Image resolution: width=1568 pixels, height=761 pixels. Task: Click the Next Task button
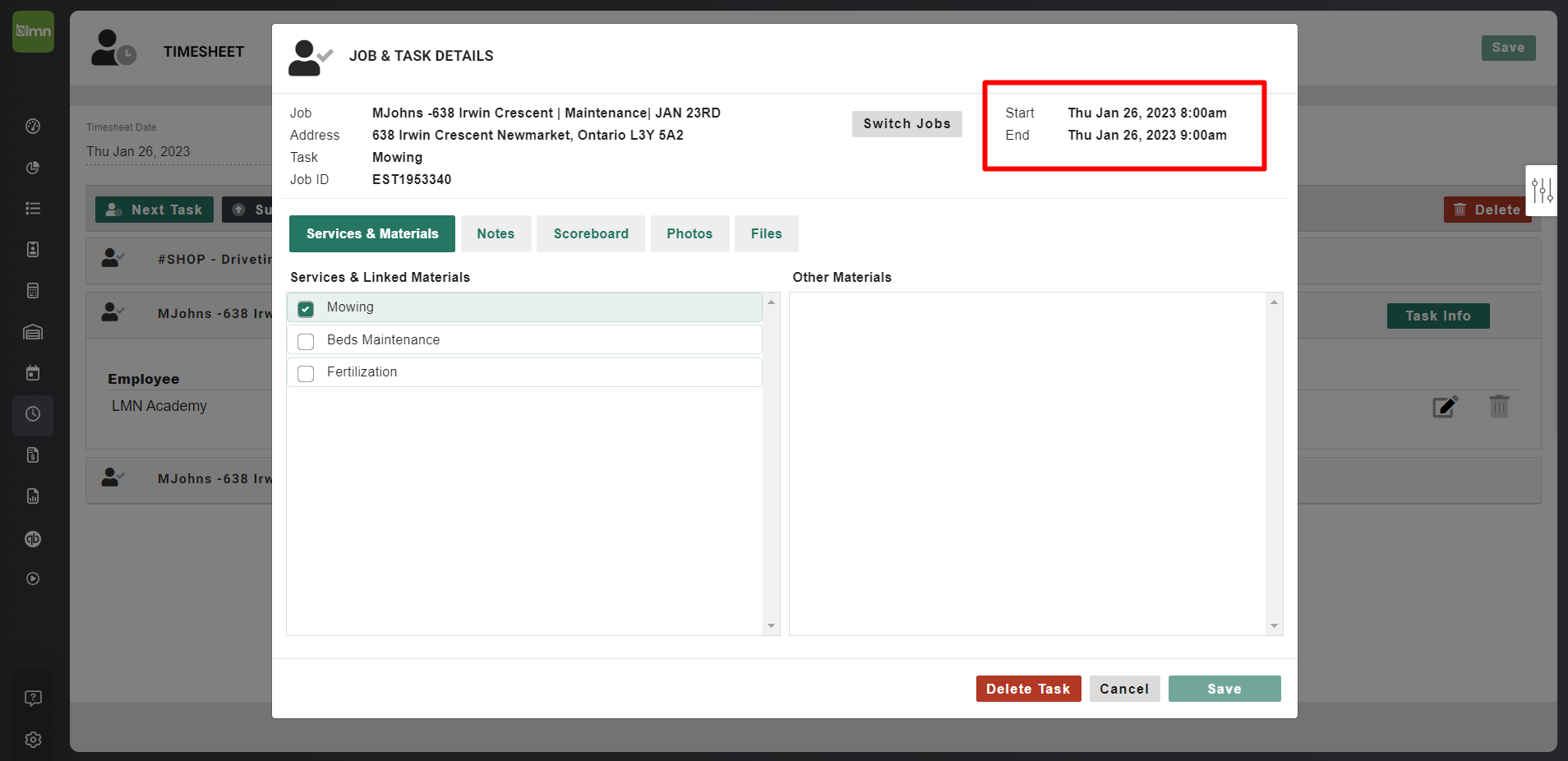154,210
